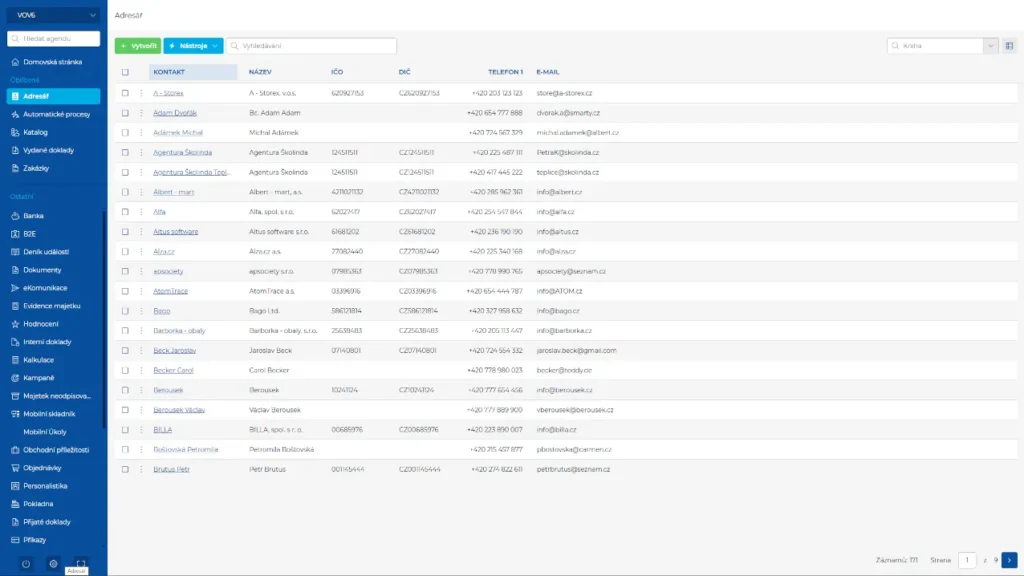Click the power icon in the sidebar footer
1024x576 pixels.
click(x=26, y=564)
